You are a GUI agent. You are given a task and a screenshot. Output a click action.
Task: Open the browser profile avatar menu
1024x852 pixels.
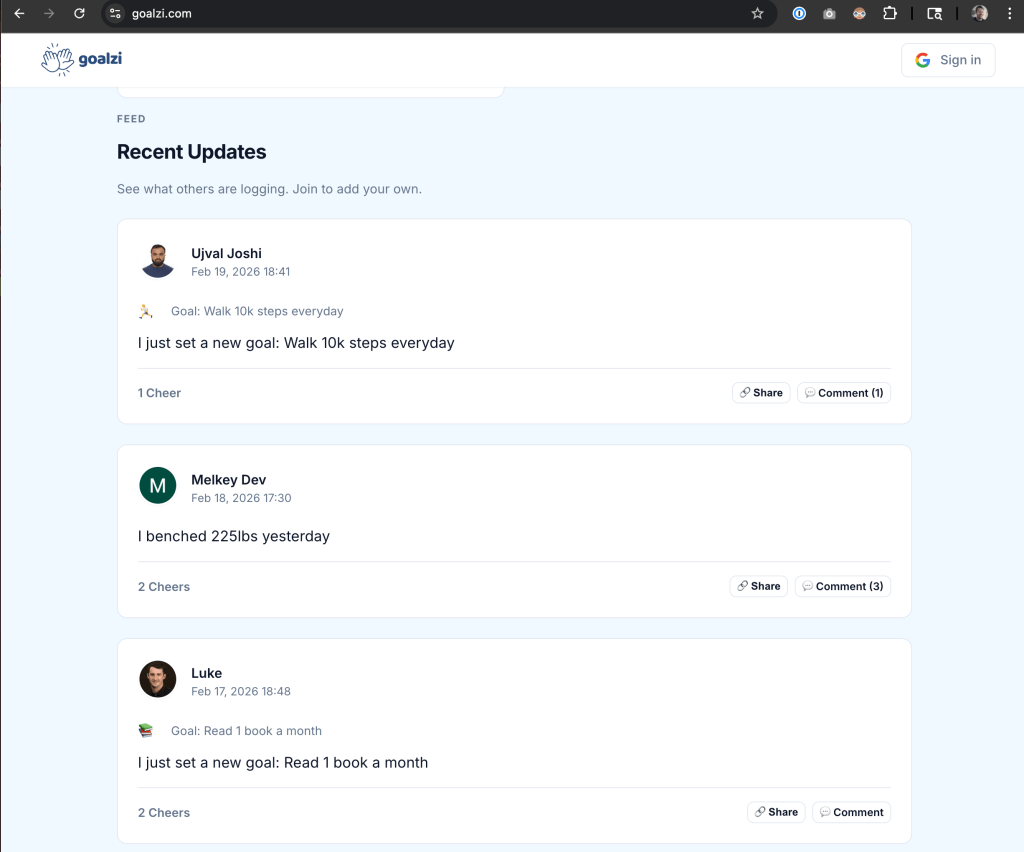click(978, 13)
